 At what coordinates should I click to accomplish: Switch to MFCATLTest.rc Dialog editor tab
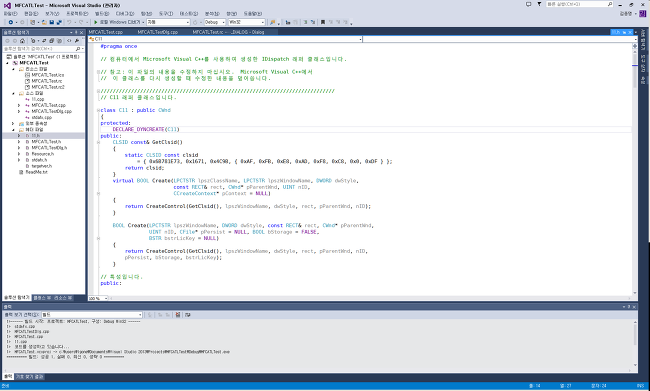[228, 32]
